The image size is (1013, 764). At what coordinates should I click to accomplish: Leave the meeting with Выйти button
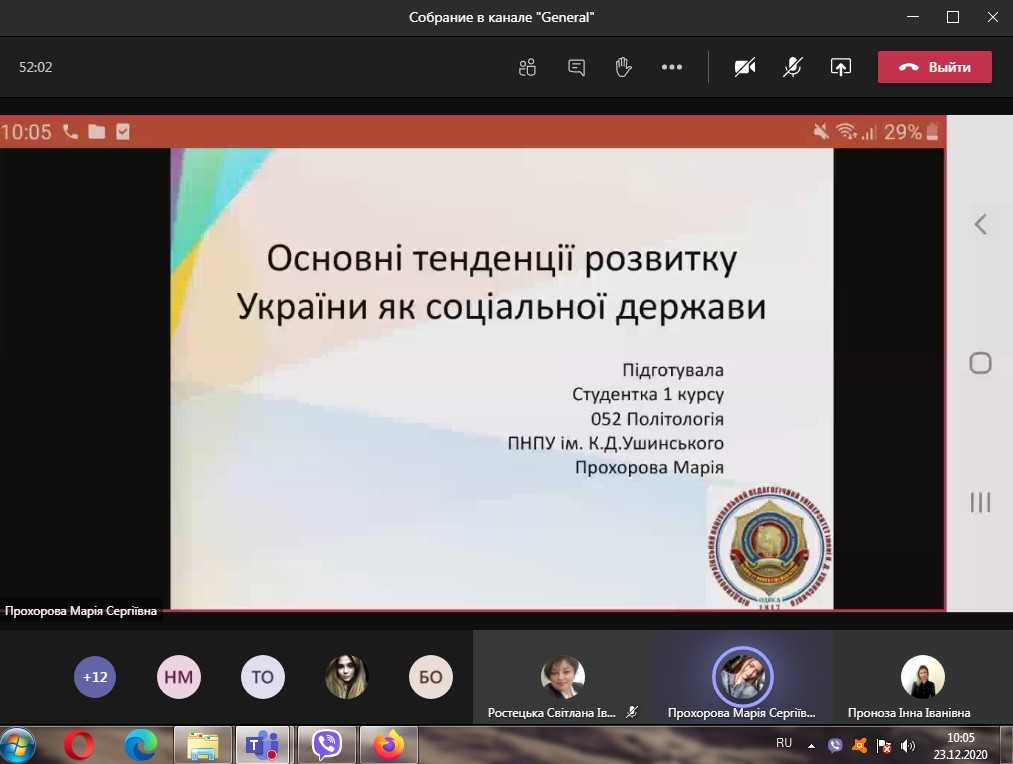point(934,67)
